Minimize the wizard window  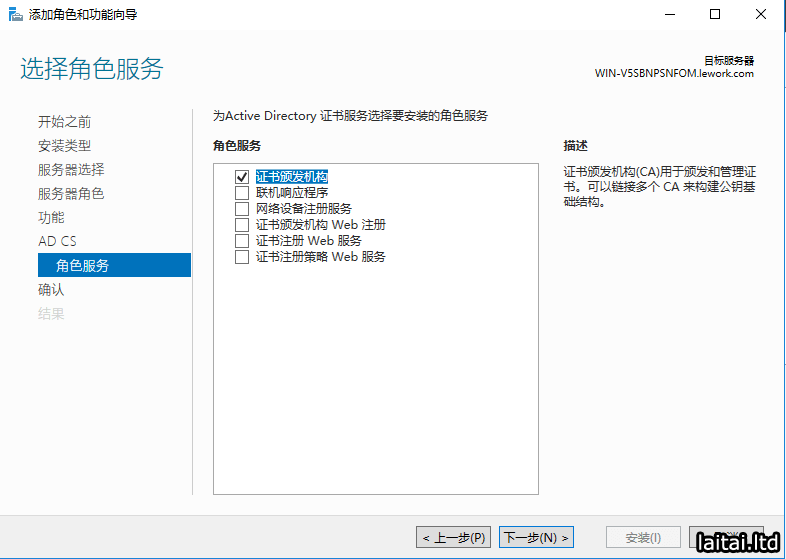point(669,15)
